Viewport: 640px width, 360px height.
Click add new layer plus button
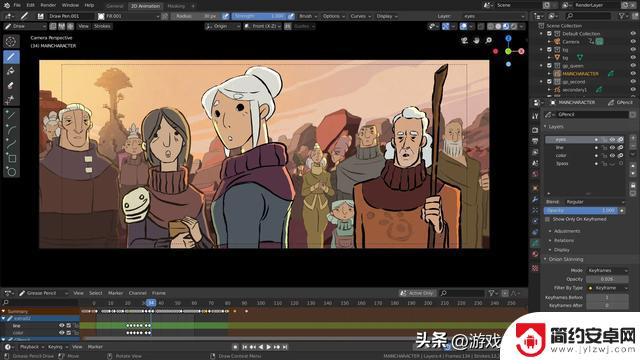pyautogui.click(x=633, y=138)
